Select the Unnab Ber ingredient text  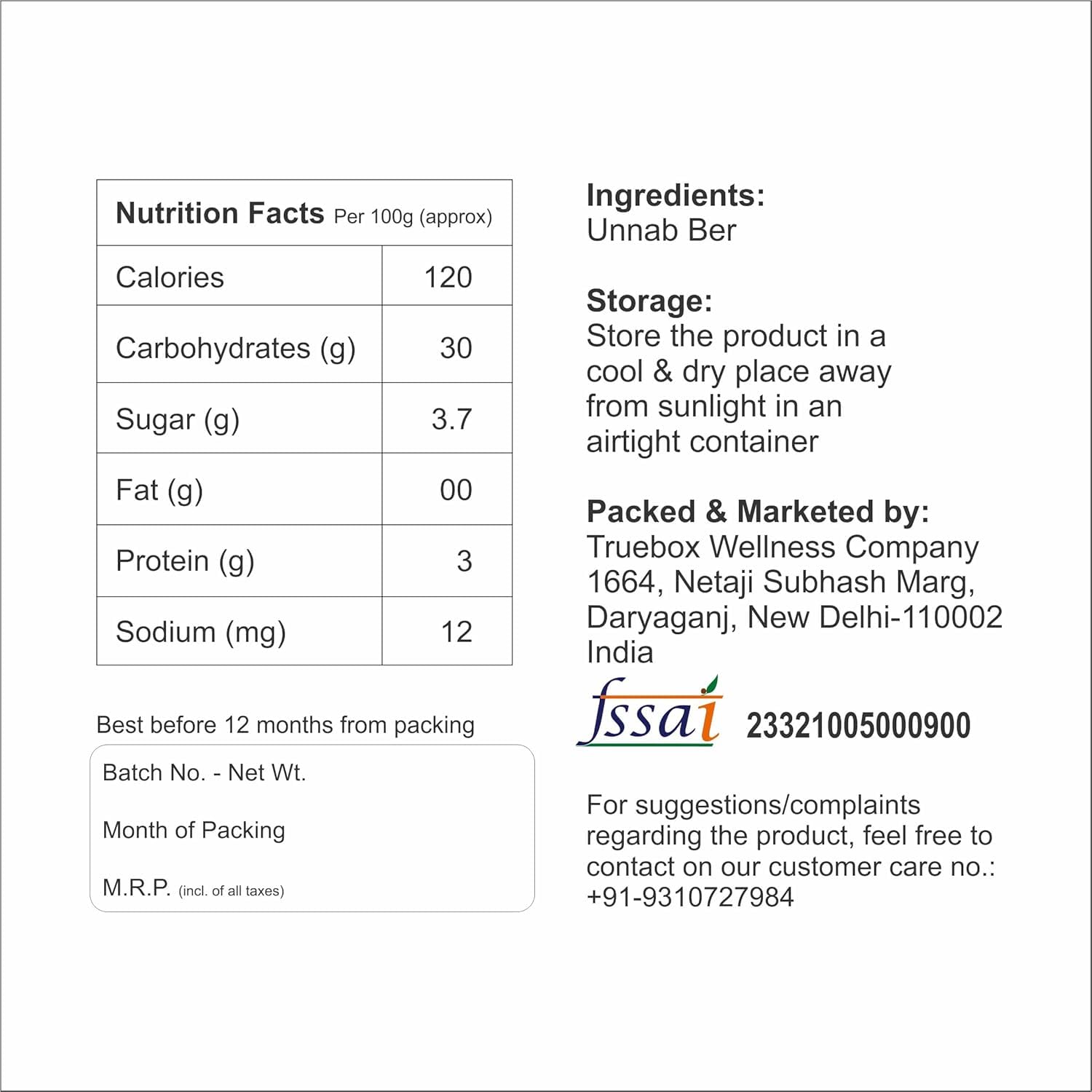[x=661, y=230]
